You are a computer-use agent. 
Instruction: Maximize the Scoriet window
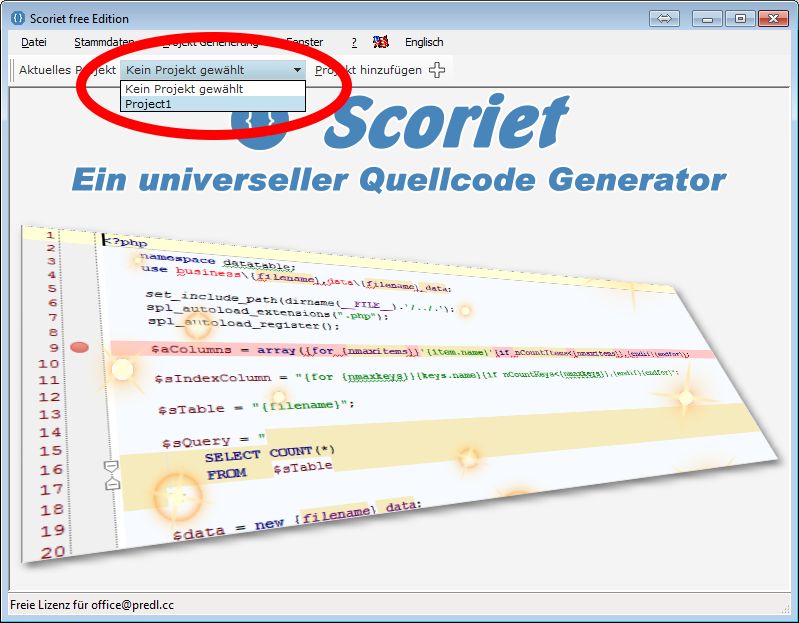(x=740, y=18)
